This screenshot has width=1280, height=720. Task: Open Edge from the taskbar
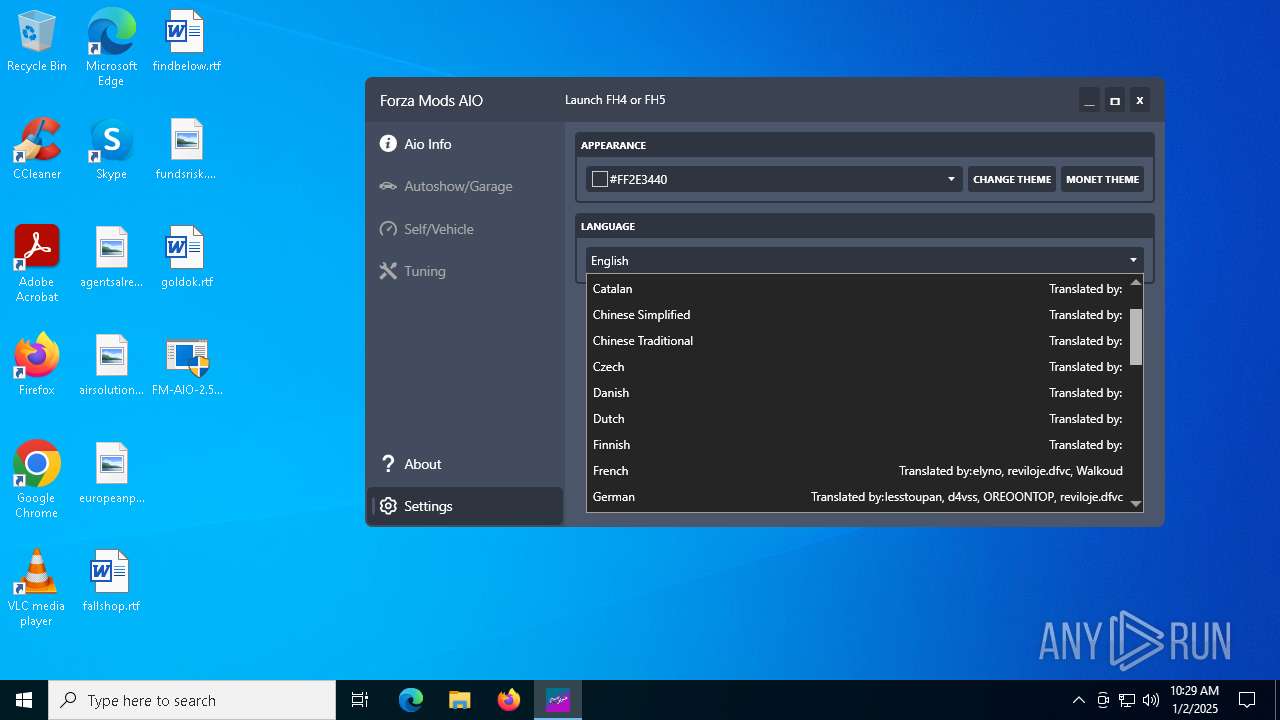coord(411,700)
